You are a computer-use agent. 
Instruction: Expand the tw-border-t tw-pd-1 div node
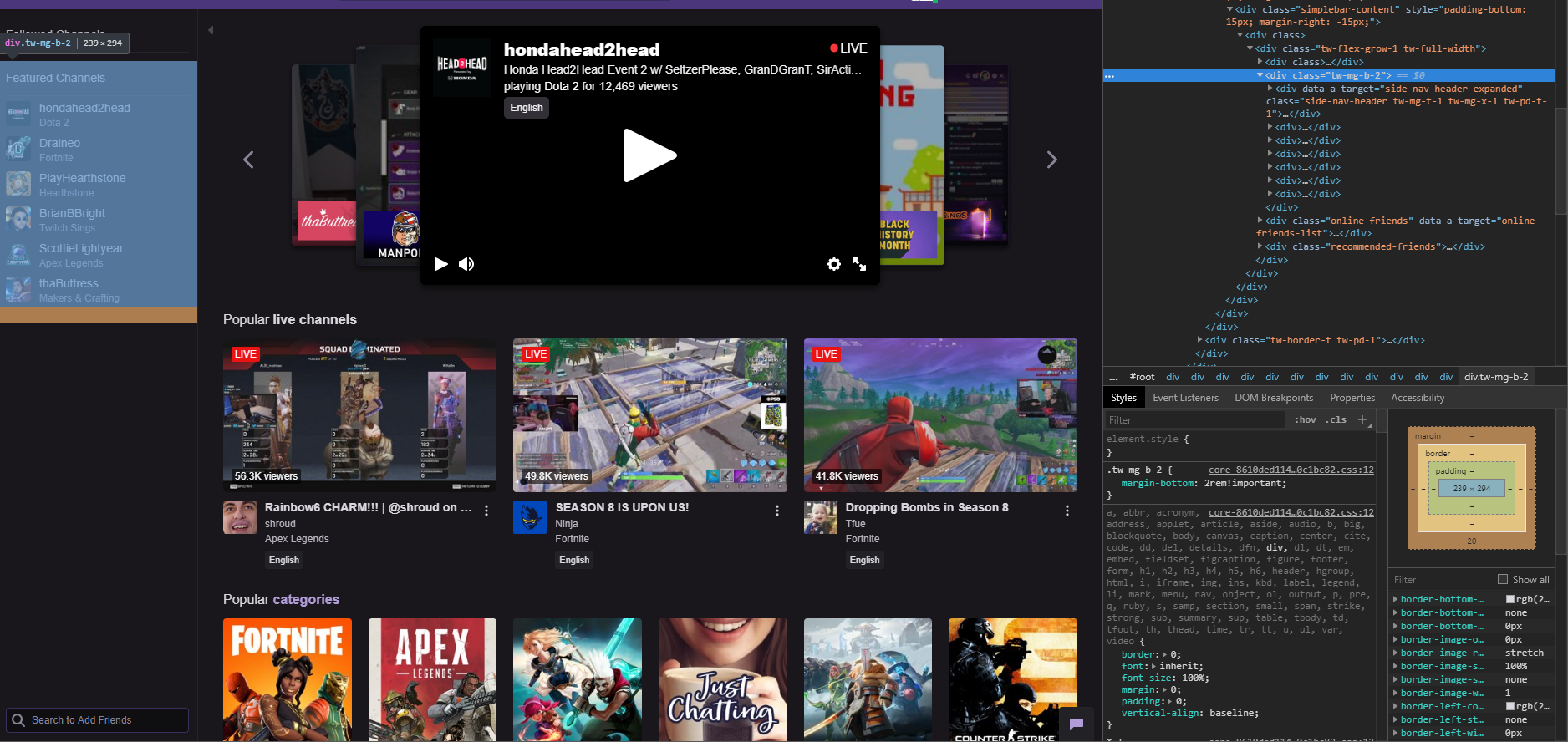(1199, 340)
